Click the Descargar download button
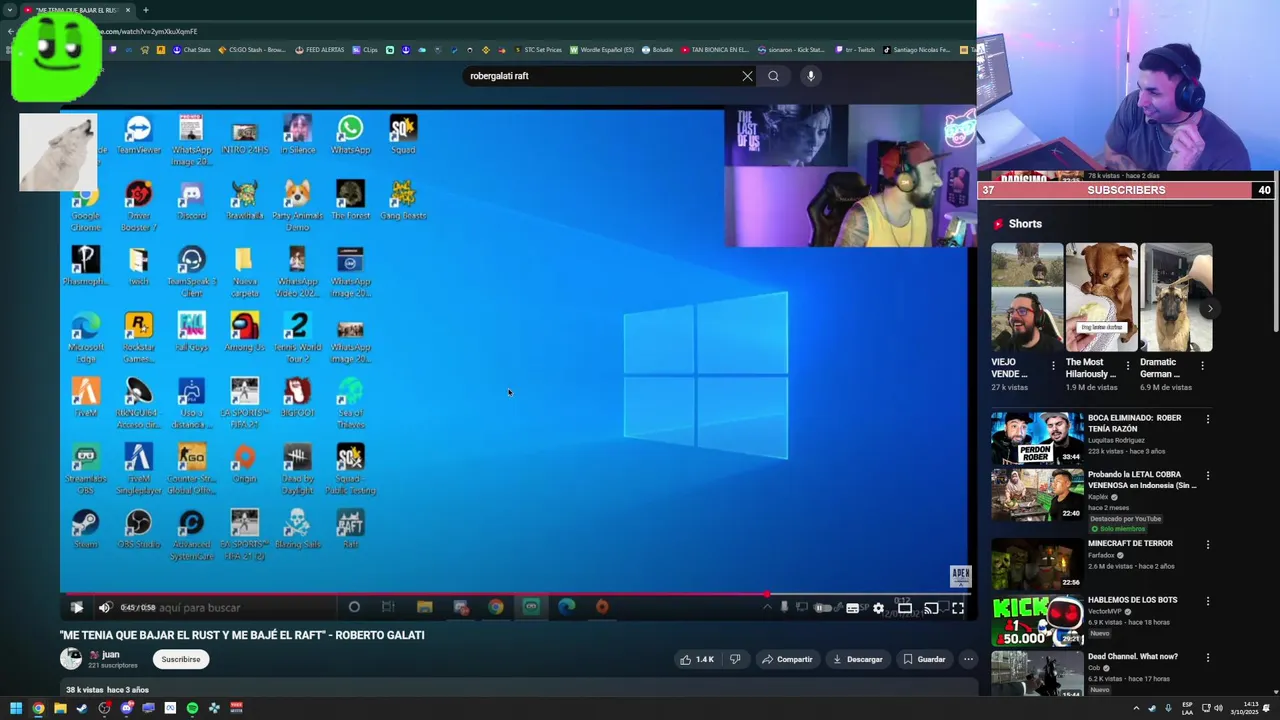This screenshot has height=720, width=1280. [x=858, y=659]
